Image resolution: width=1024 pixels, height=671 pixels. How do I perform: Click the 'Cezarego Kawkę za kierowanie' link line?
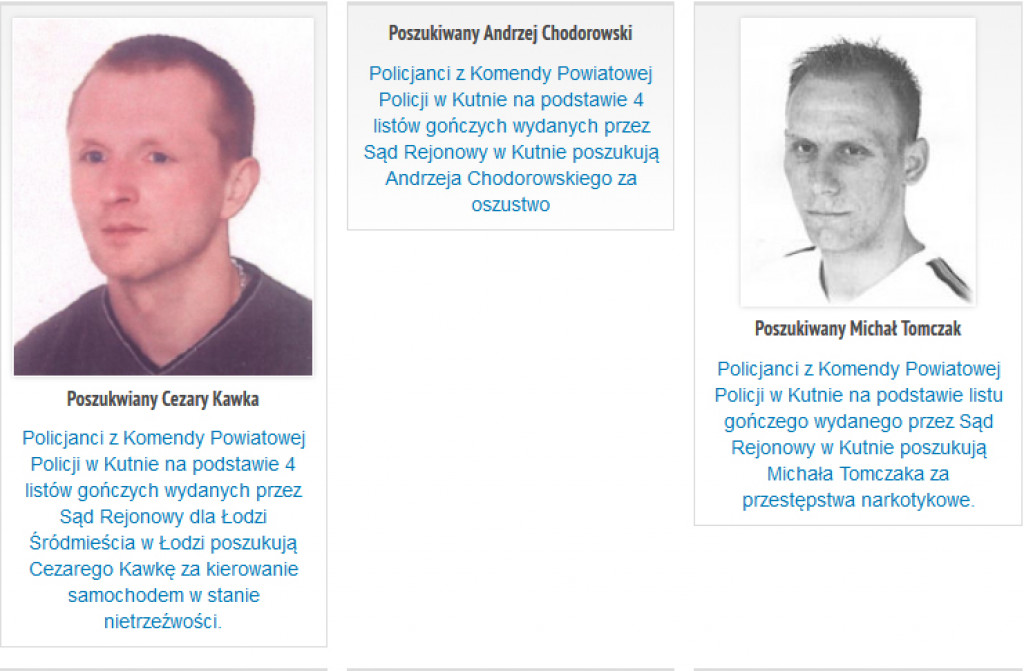(x=163, y=569)
